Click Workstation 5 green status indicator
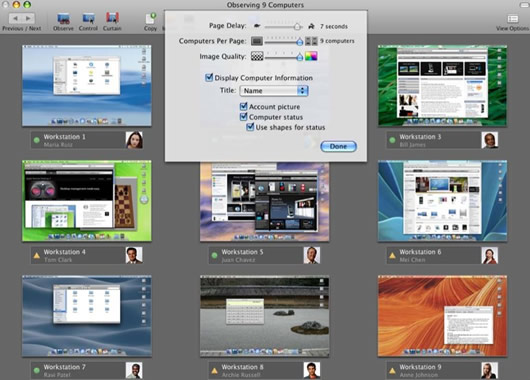The width and height of the screenshot is (530, 380). coord(214,255)
